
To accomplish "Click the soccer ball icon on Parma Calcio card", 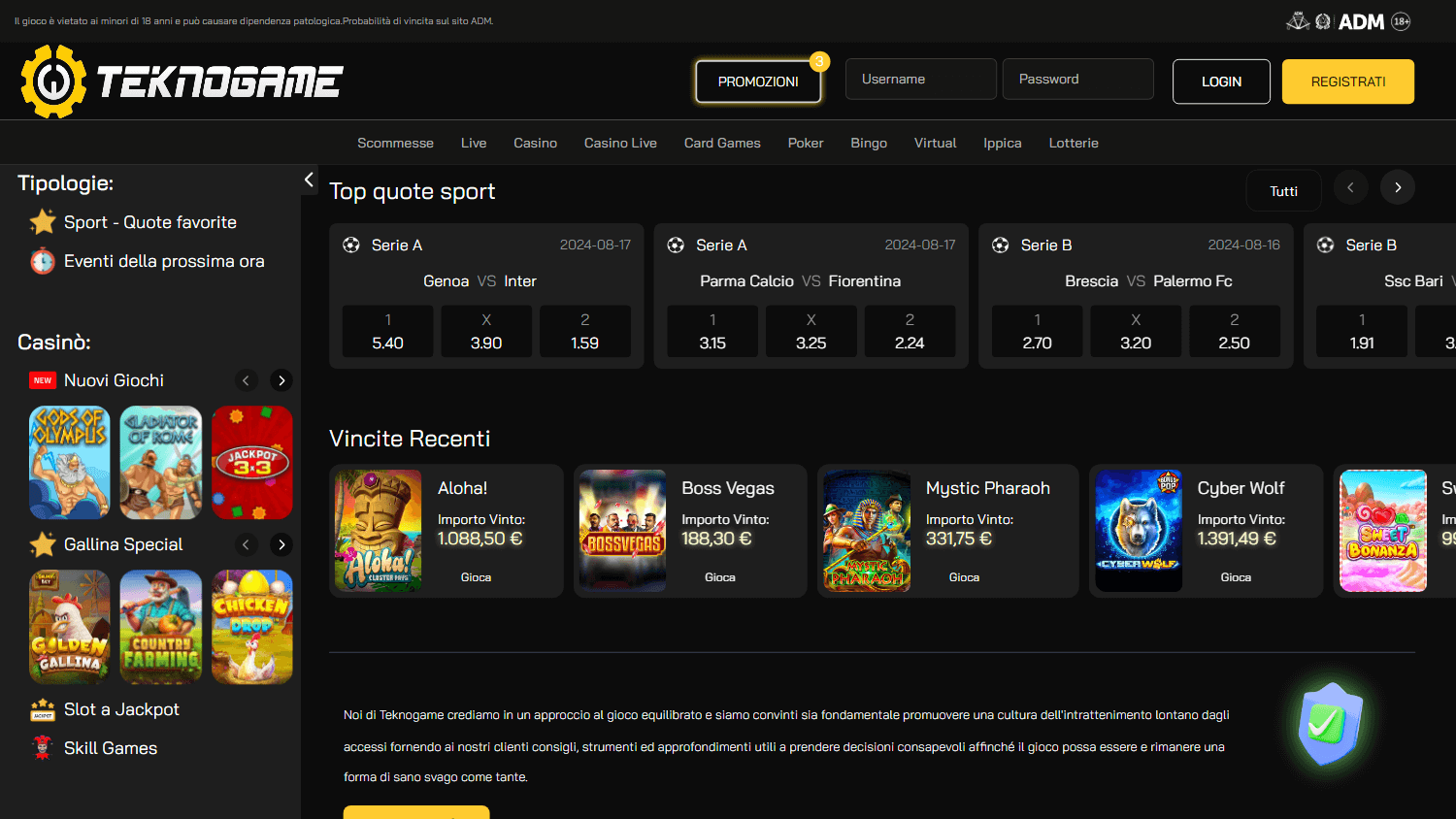I will click(676, 246).
